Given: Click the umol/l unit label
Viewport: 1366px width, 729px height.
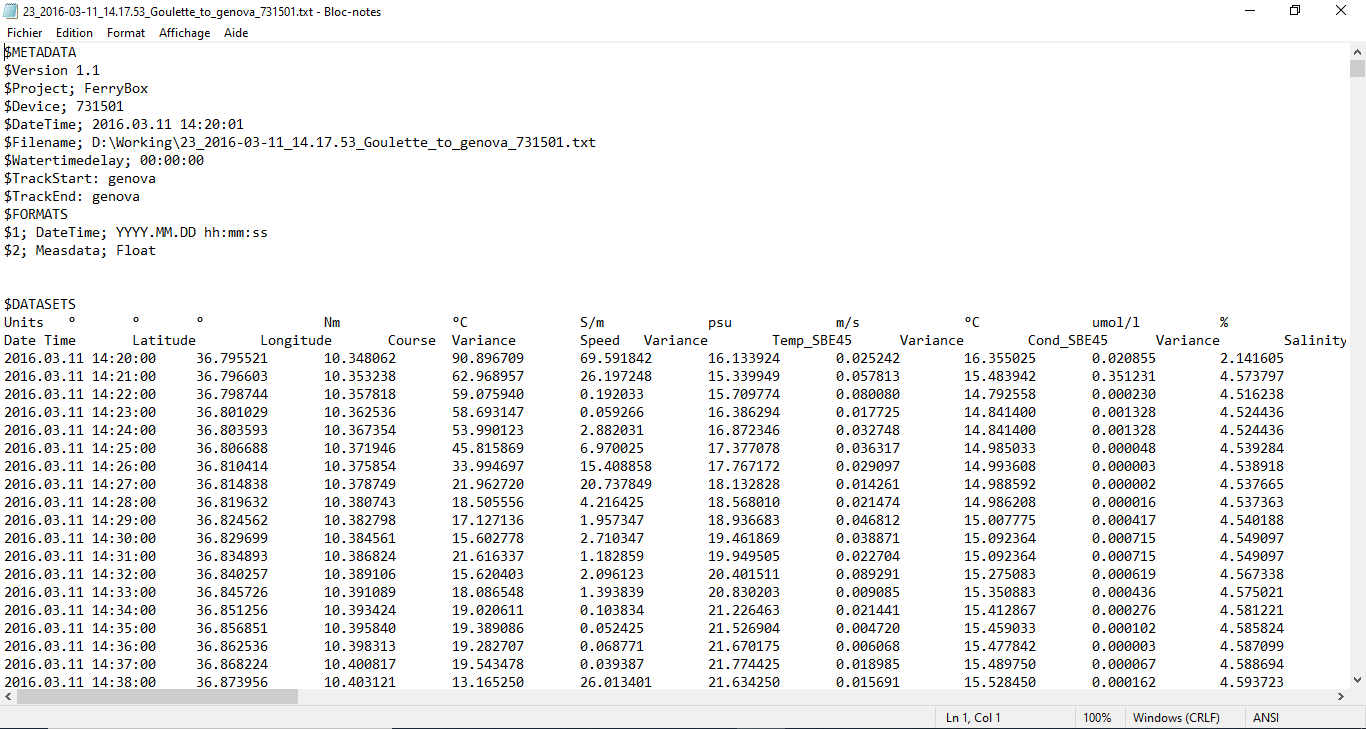Looking at the screenshot, I should (x=1116, y=322).
